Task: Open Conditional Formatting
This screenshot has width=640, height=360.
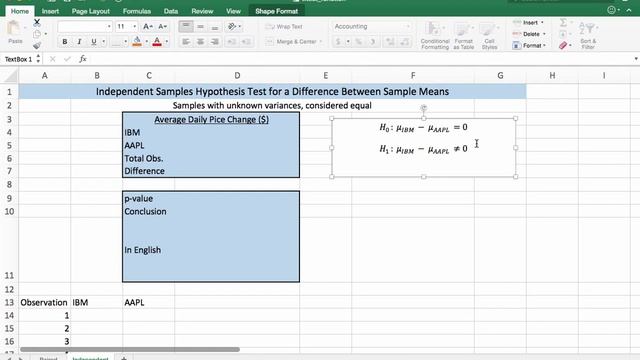Action: (x=435, y=36)
